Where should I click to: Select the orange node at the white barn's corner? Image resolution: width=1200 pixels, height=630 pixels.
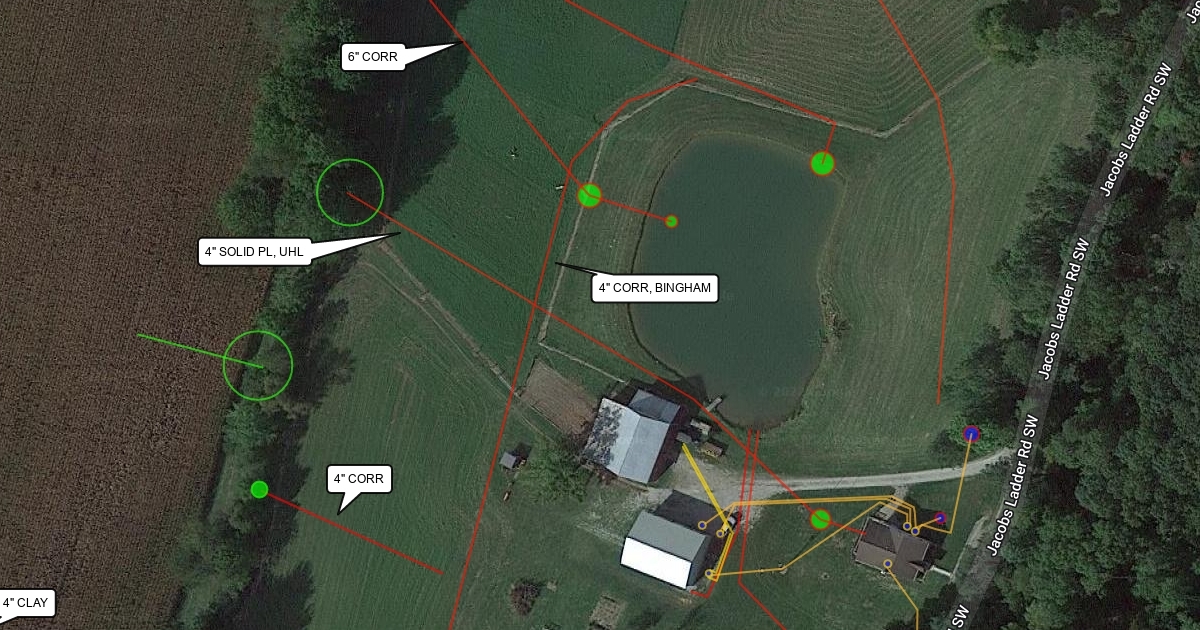point(710,574)
